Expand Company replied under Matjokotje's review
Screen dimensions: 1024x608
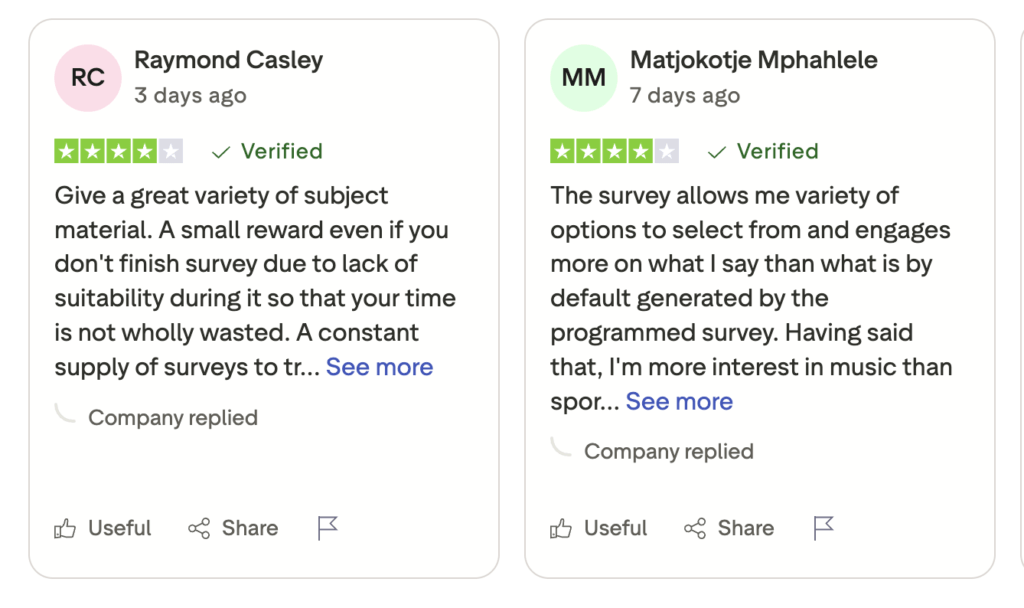(668, 451)
